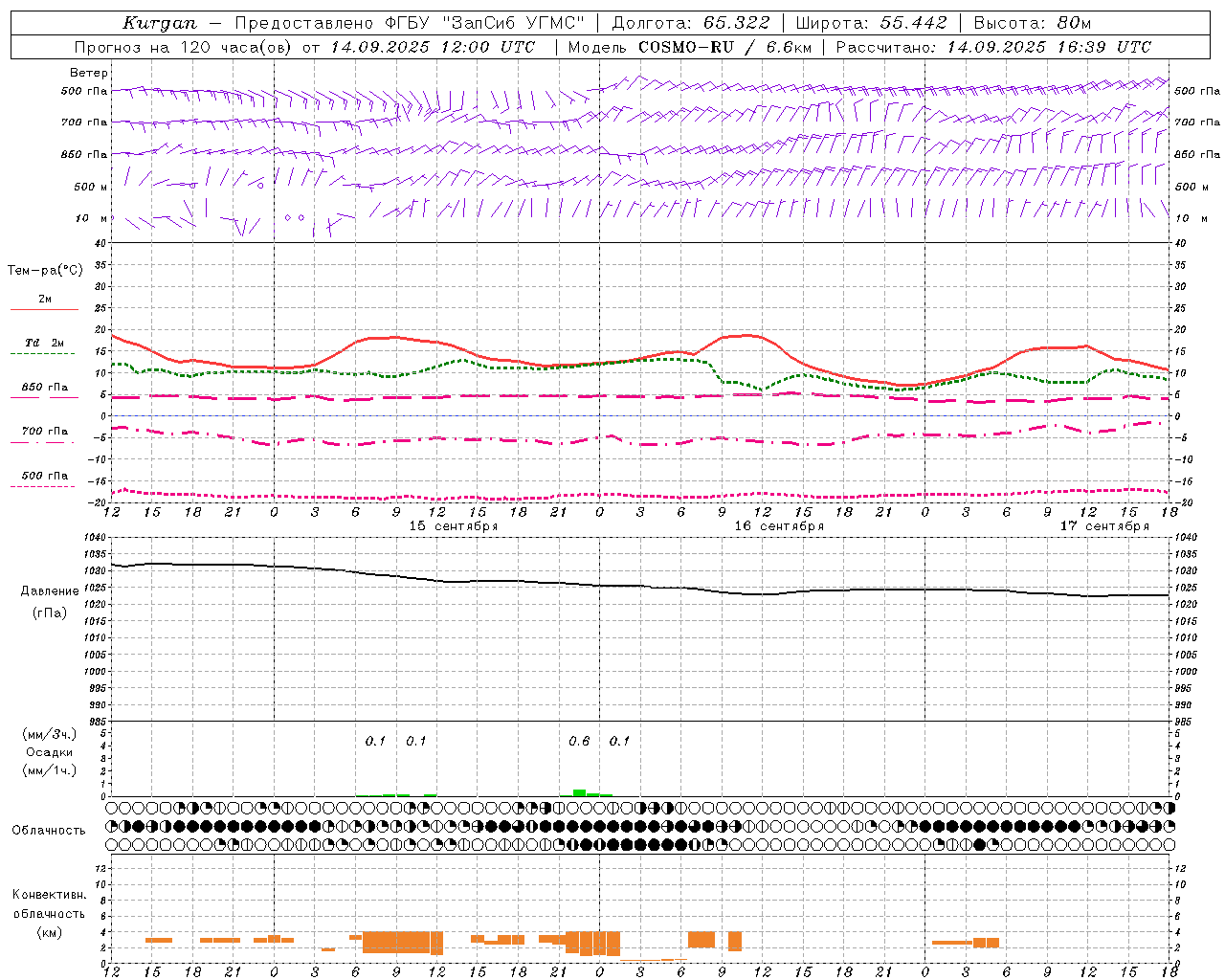Click the '500 гПа' temperature legend entry

(x=45, y=476)
